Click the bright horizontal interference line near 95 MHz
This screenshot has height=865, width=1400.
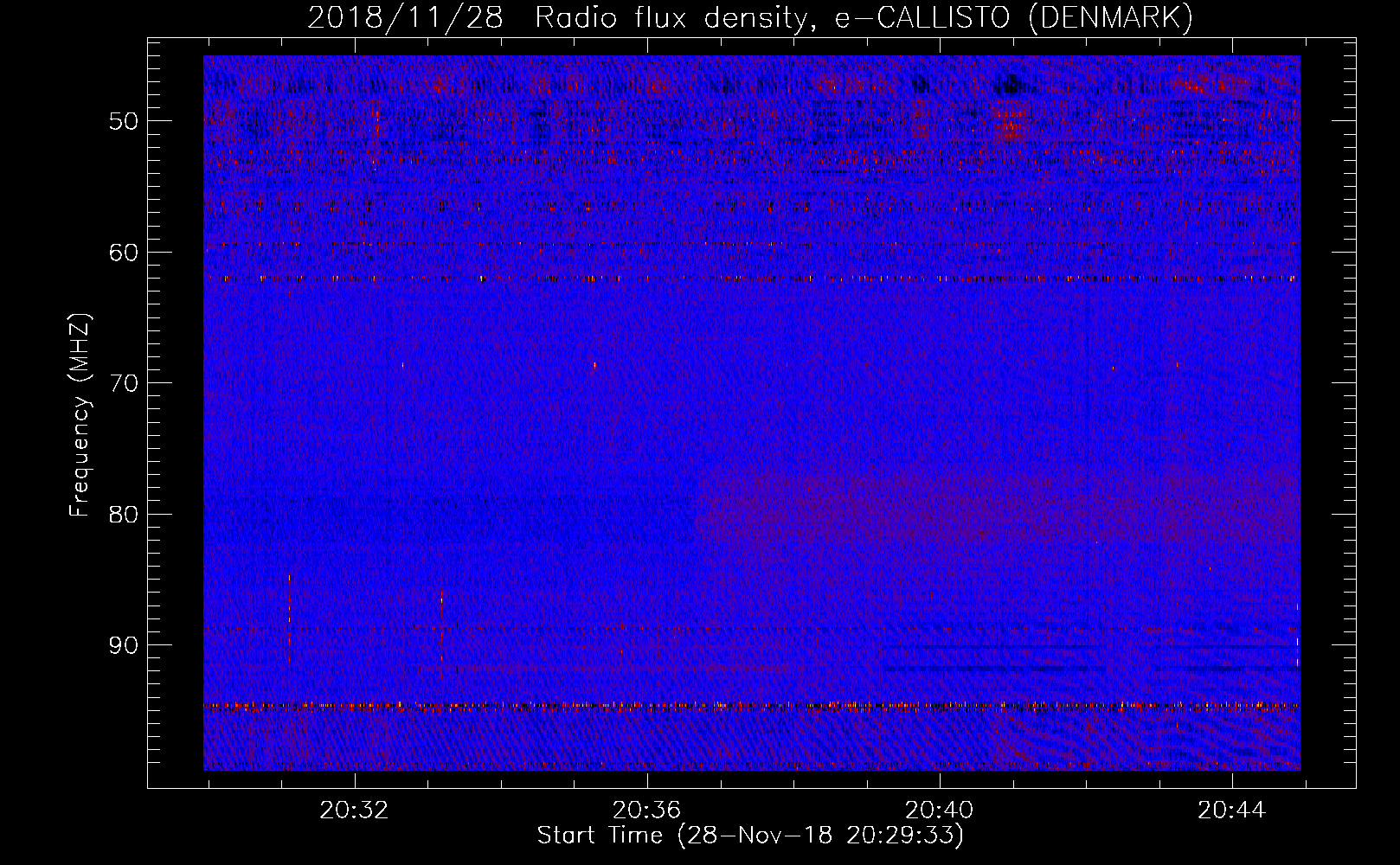coord(751,706)
